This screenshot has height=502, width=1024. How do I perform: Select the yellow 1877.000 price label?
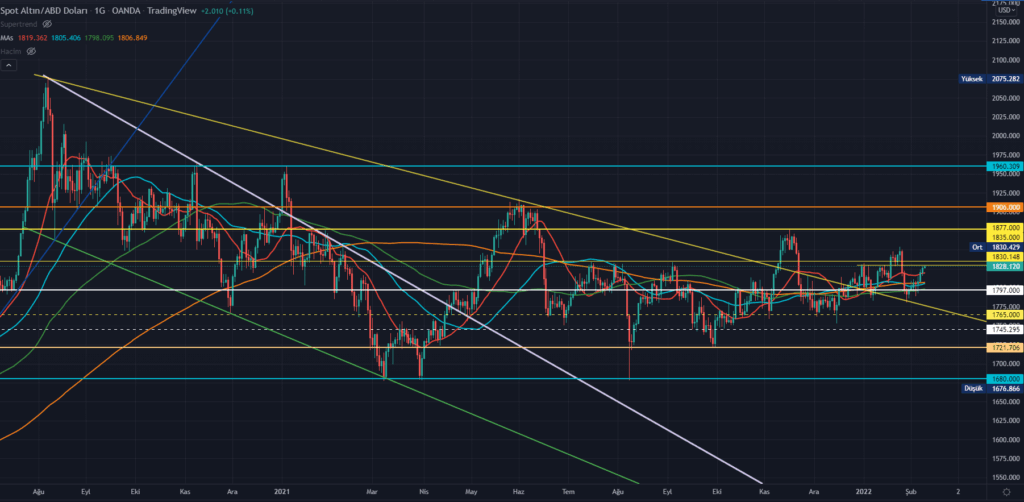pos(1003,228)
